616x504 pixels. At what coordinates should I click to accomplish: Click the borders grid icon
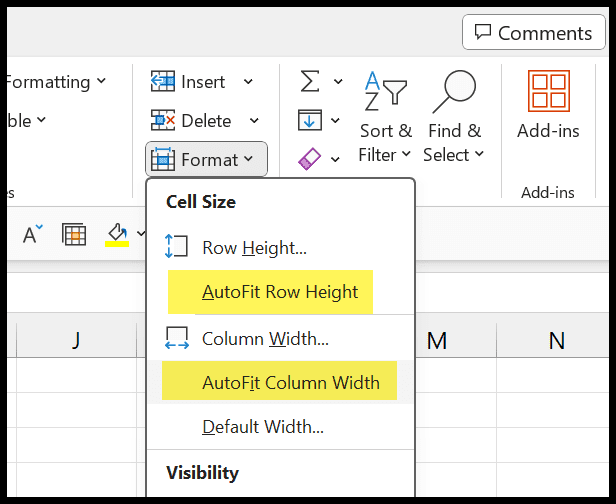[74, 235]
